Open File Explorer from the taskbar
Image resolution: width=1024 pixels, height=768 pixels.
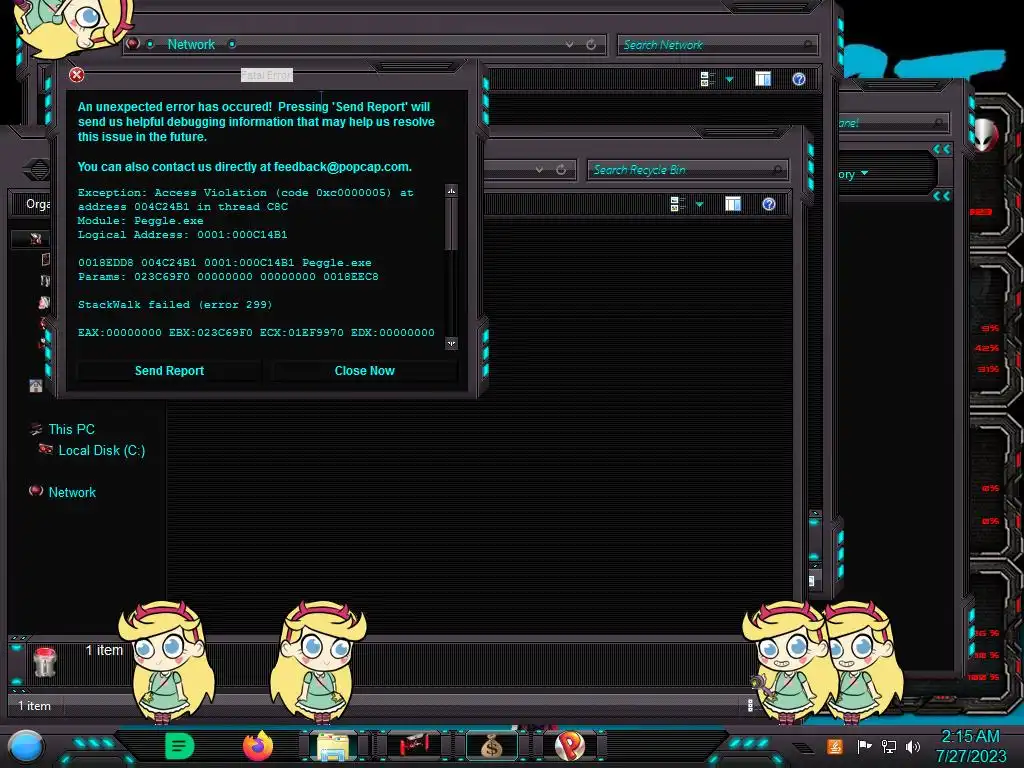tap(333, 746)
